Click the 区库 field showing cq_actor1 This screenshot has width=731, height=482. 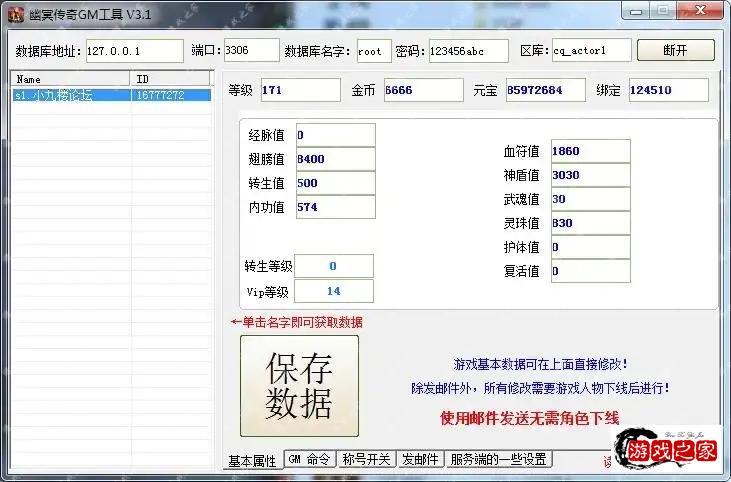[x=591, y=50]
